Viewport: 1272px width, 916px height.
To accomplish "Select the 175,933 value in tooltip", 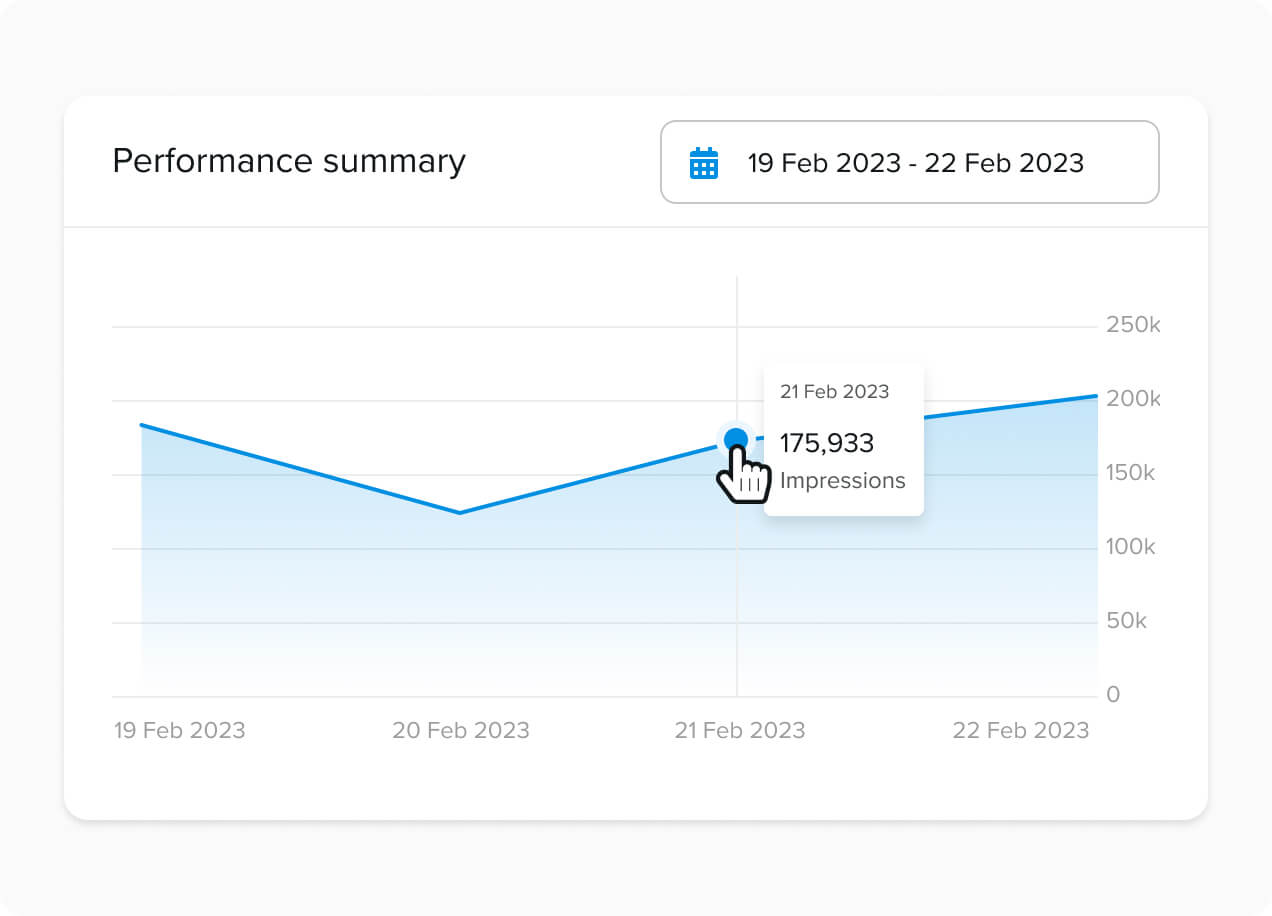I will 826,443.
